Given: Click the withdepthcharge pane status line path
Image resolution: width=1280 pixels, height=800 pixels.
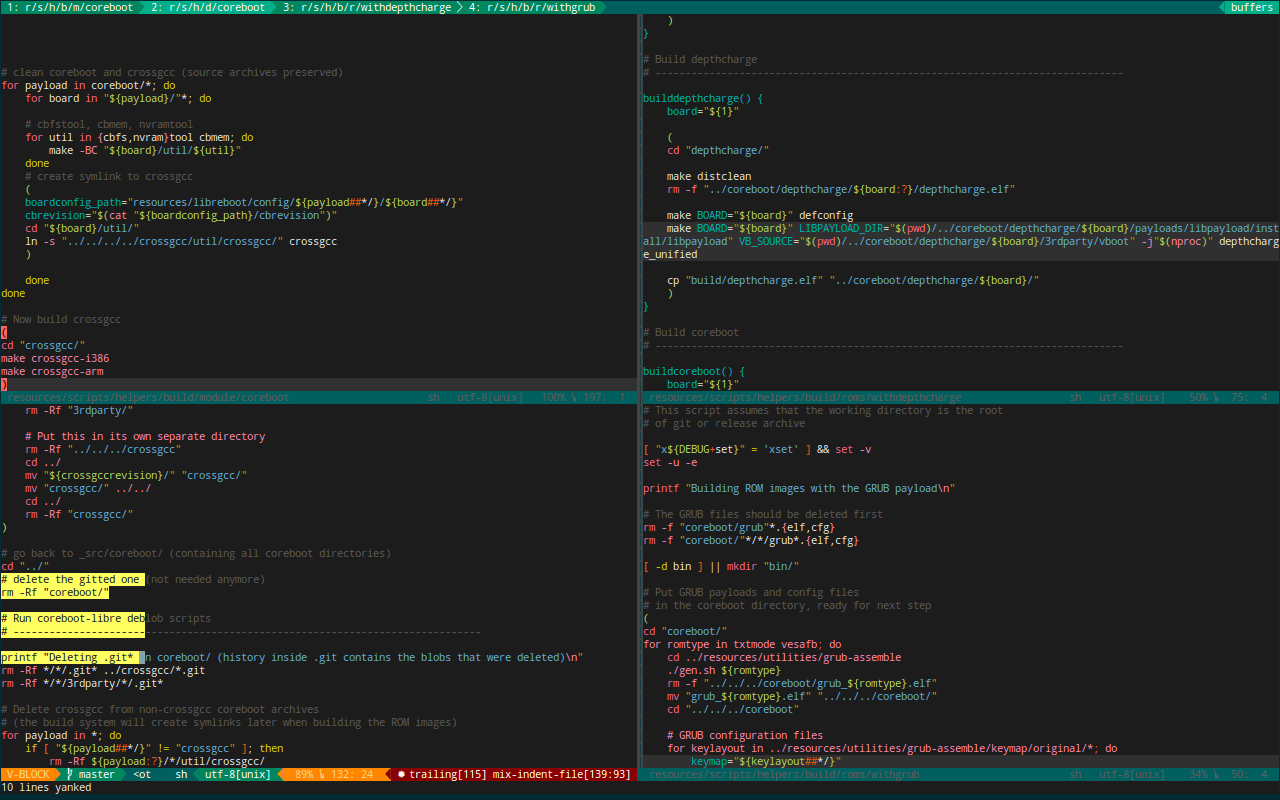Looking at the screenshot, I should [804, 397].
